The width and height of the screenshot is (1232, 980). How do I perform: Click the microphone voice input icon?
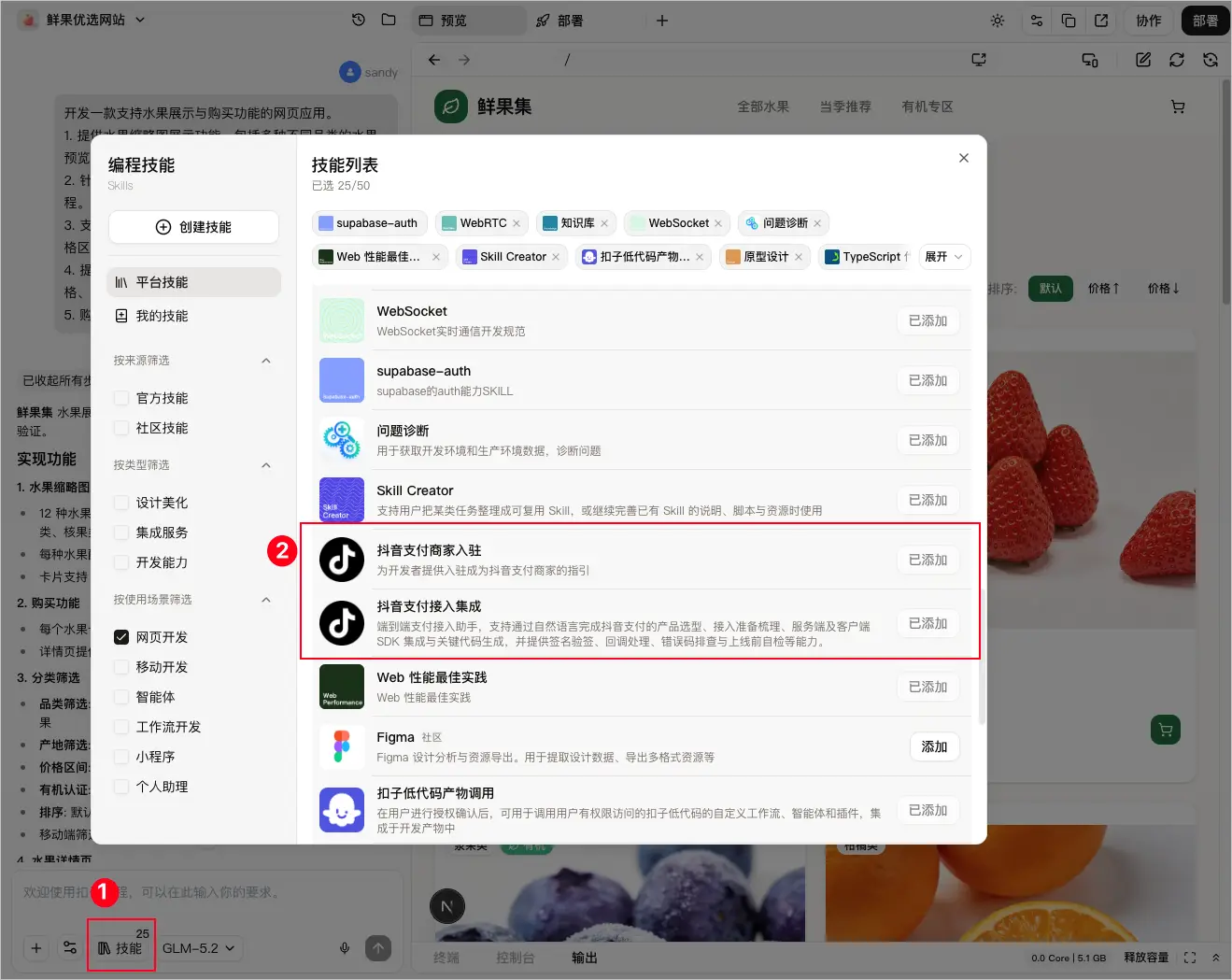(345, 948)
